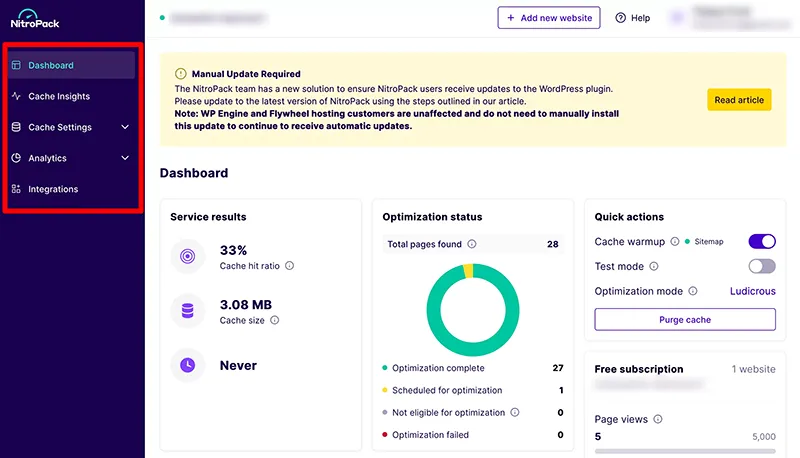Viewport: 800px width, 458px height.
Task: Click the Cache size database icon
Action: pyautogui.click(x=188, y=311)
